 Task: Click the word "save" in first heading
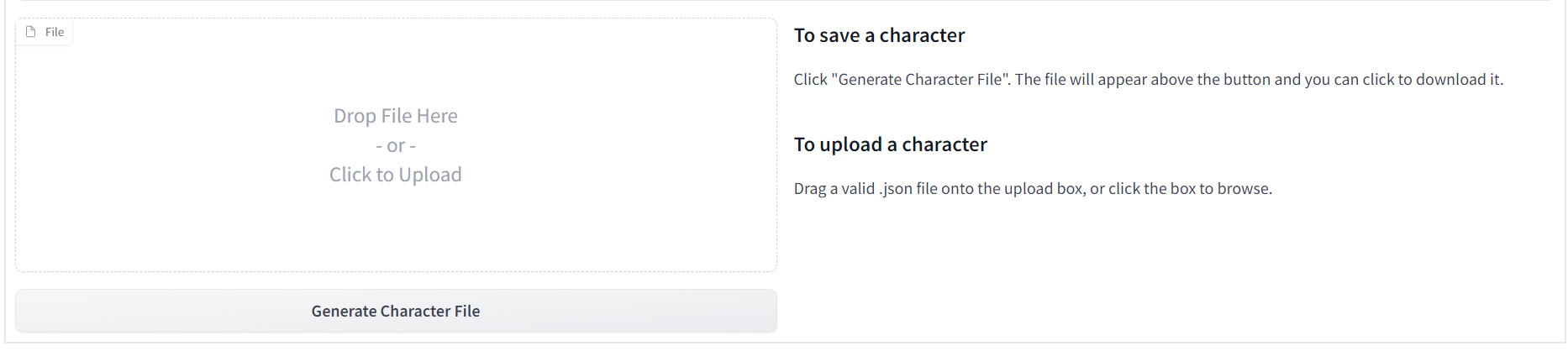[839, 35]
